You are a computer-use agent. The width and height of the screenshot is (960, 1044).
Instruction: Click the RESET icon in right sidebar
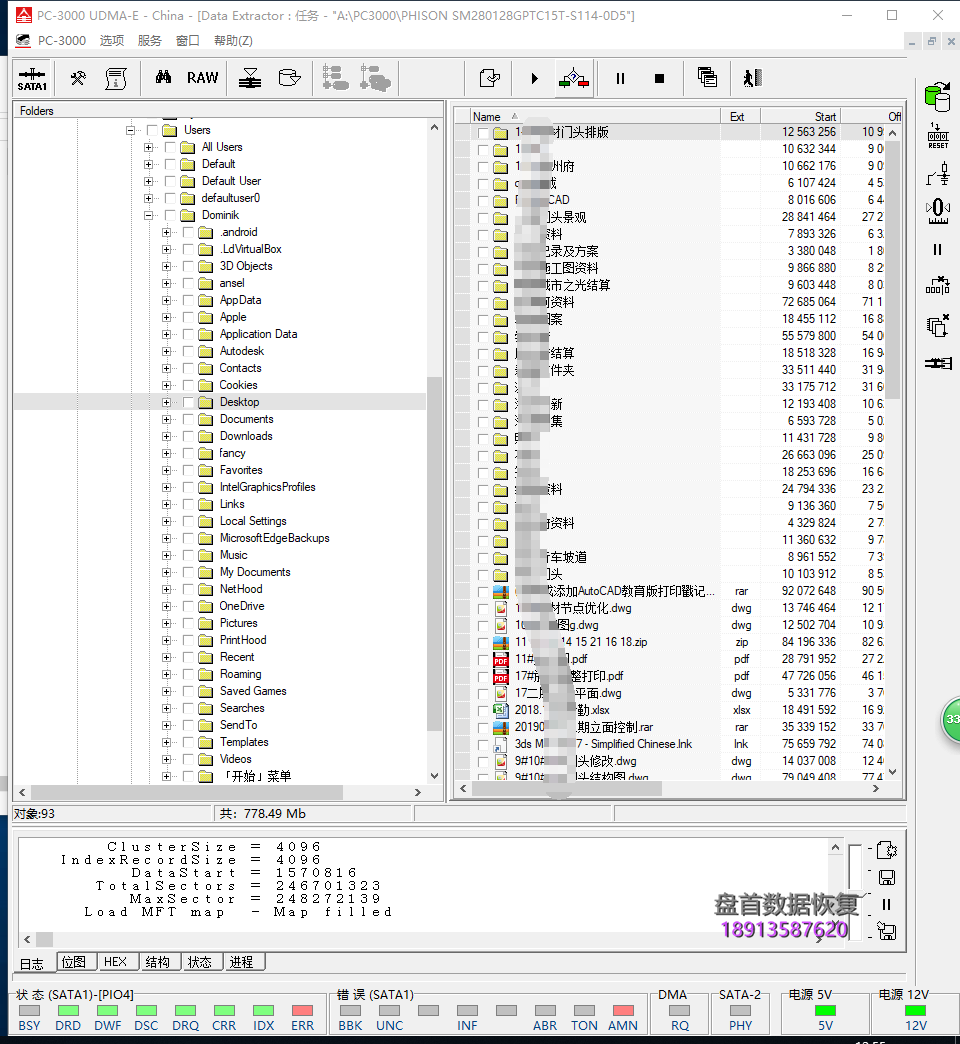[x=937, y=137]
